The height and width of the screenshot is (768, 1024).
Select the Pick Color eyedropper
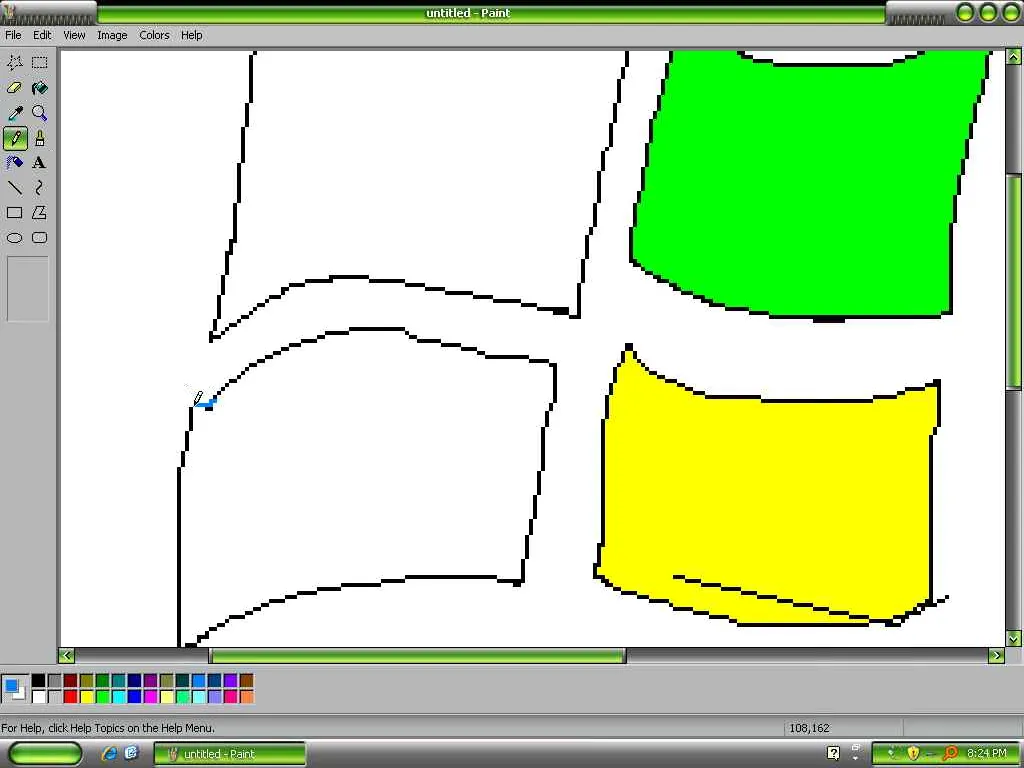[14, 113]
